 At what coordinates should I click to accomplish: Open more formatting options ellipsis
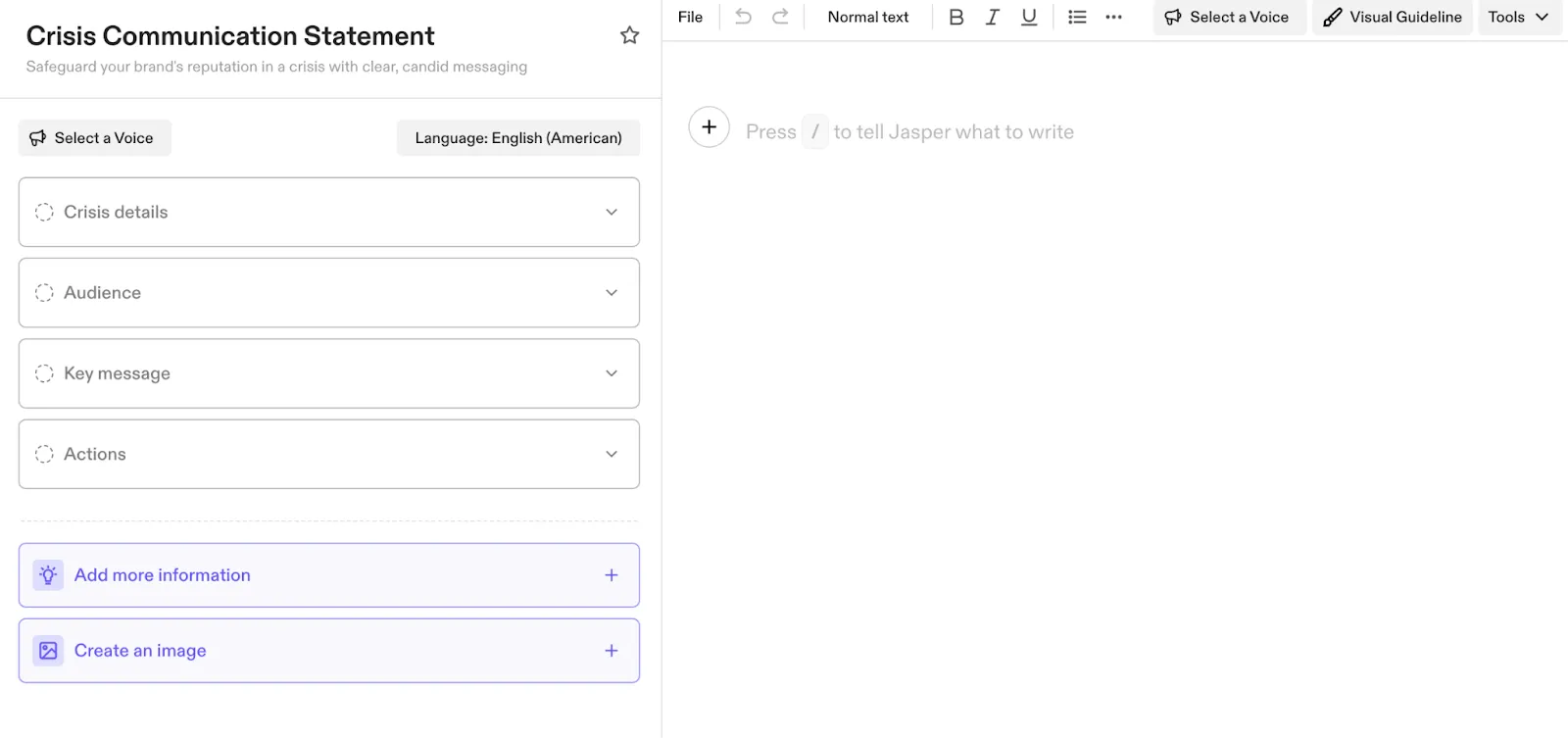coord(1113,17)
